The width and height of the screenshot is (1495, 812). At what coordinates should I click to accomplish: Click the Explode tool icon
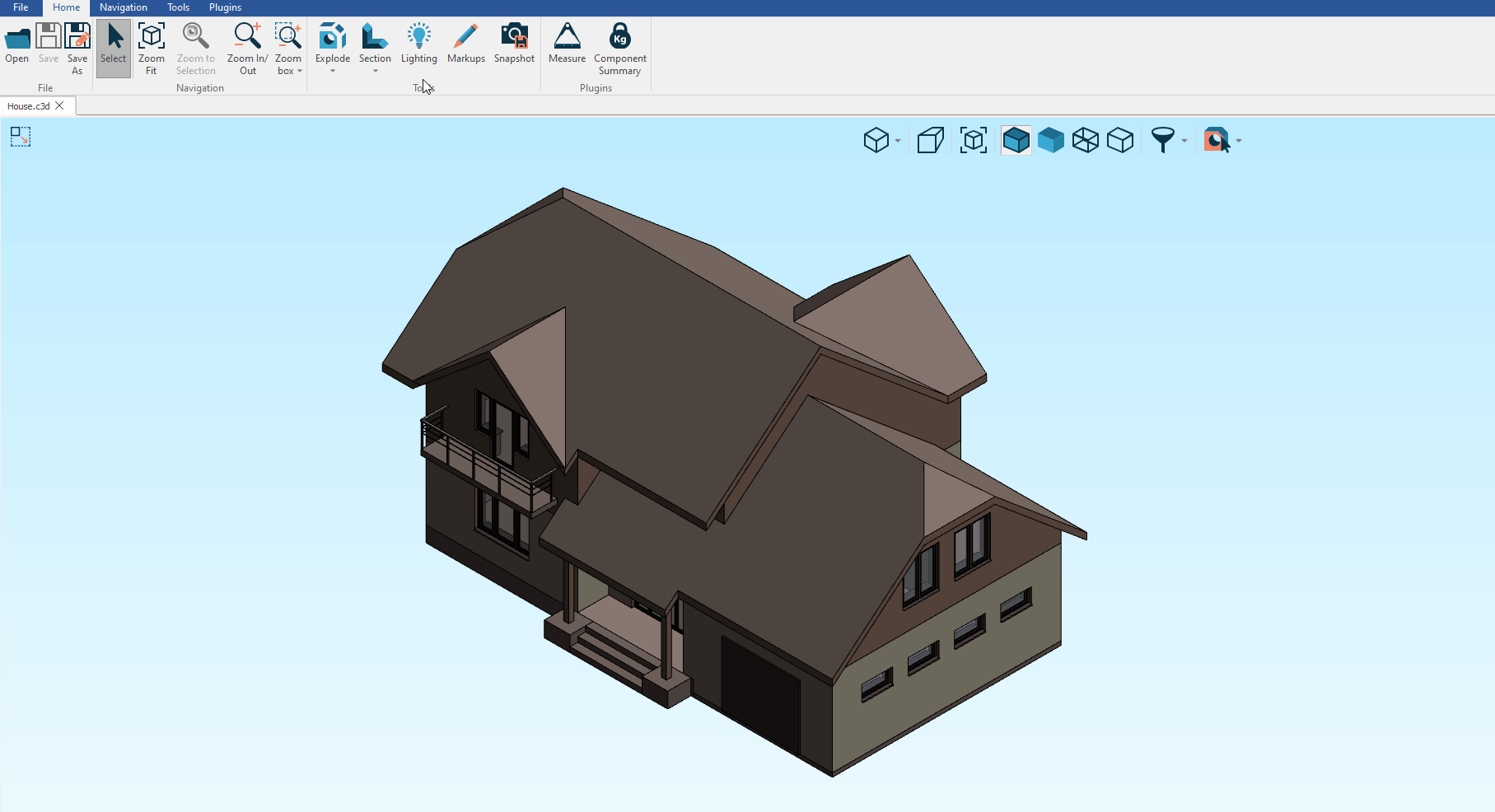[333, 38]
